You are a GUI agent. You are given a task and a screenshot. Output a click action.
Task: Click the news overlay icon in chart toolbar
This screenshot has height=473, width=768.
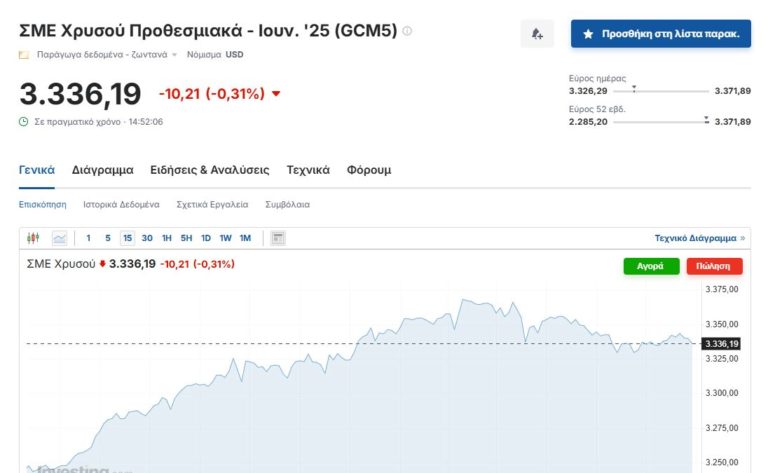tap(278, 238)
